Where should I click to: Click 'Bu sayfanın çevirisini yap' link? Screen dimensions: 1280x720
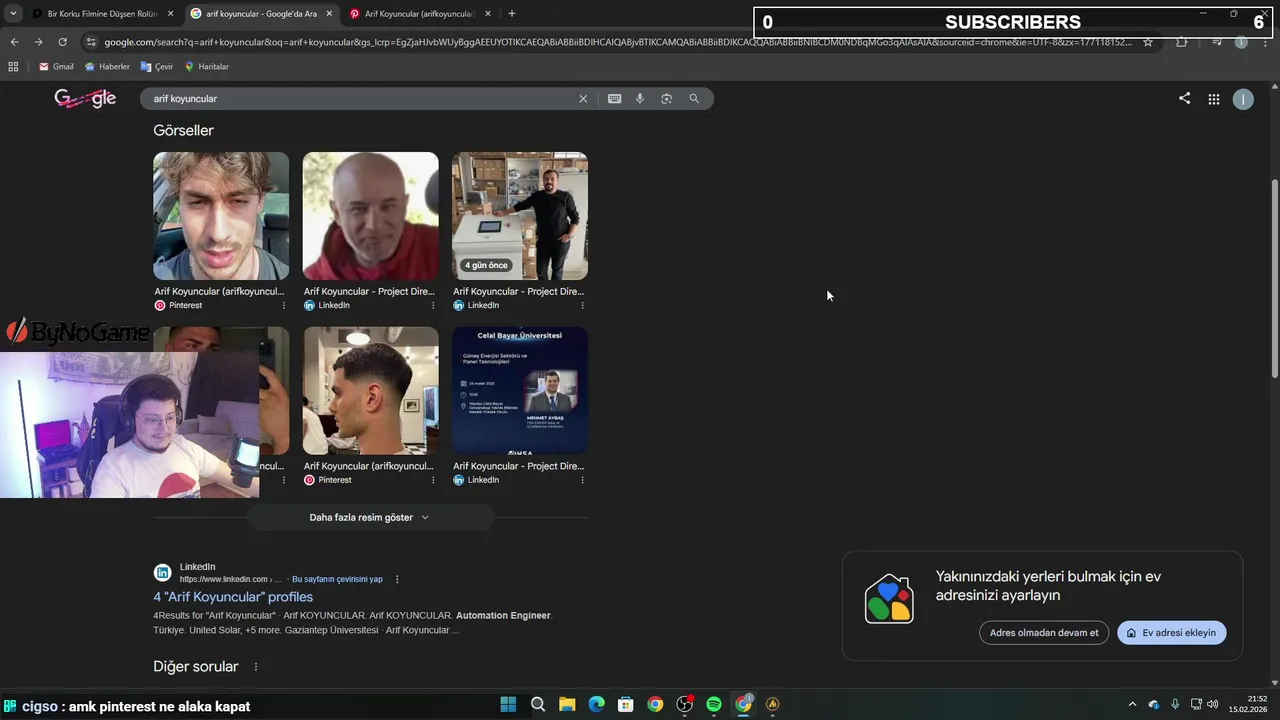(x=337, y=579)
